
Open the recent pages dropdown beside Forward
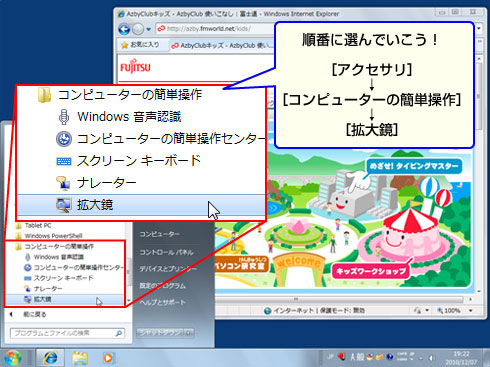coord(148,29)
